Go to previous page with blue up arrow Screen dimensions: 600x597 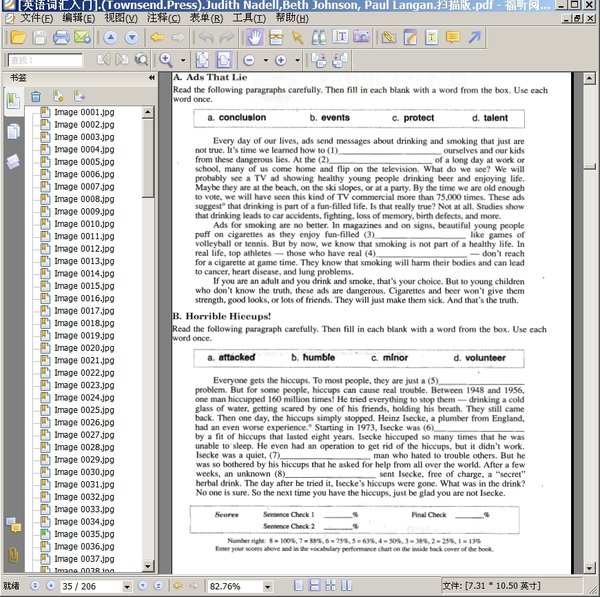[111, 38]
